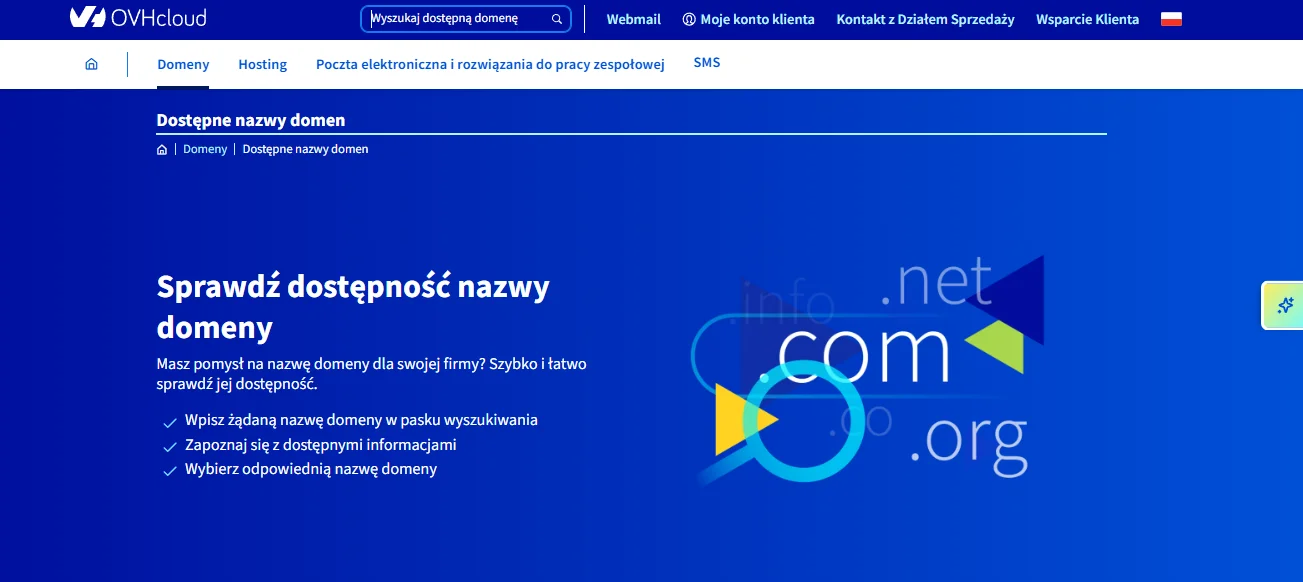
Task: Select the Domeny menu item
Action: click(183, 64)
